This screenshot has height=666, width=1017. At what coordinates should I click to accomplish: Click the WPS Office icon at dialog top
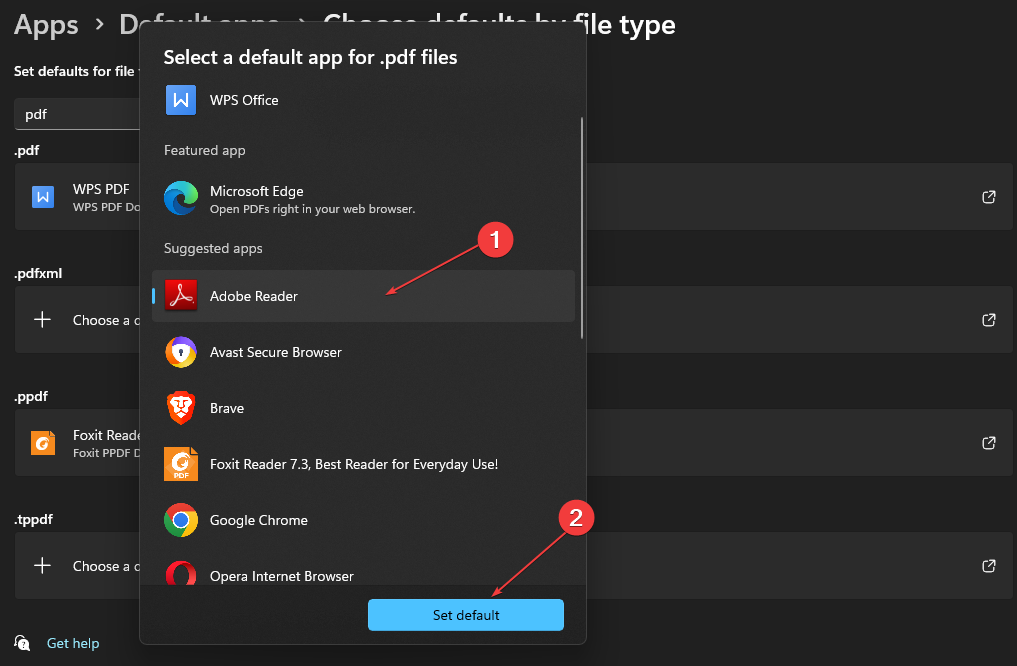coord(180,100)
